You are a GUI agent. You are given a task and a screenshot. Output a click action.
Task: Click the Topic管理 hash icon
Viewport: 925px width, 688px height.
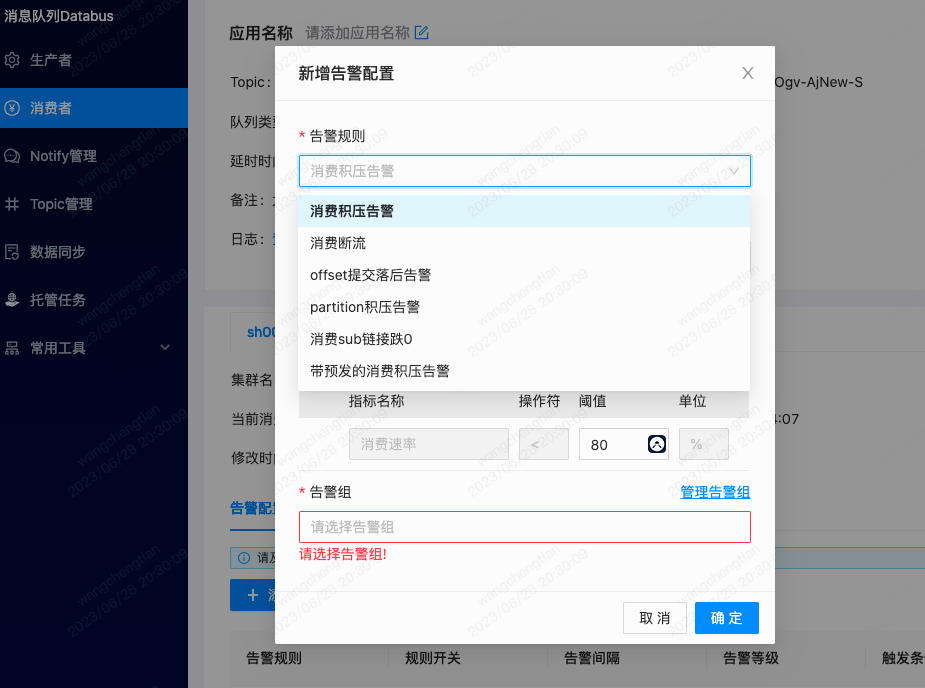tap(12, 204)
